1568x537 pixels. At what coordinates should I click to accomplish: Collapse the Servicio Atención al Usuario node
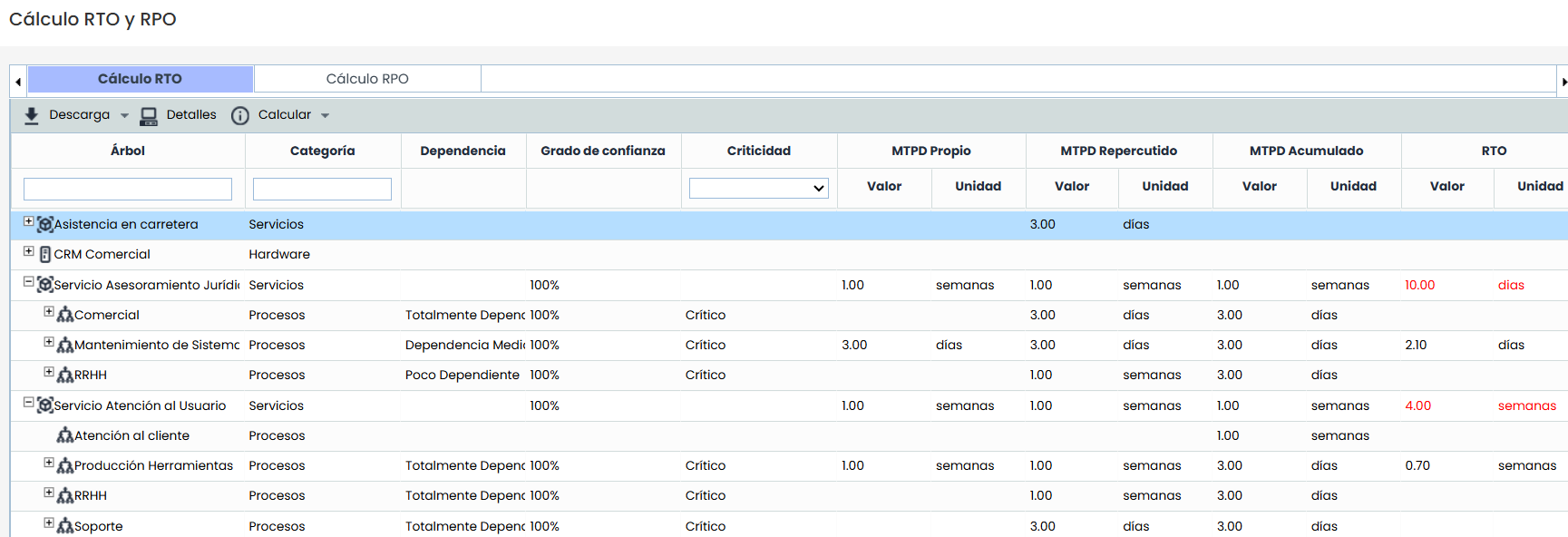coord(28,403)
